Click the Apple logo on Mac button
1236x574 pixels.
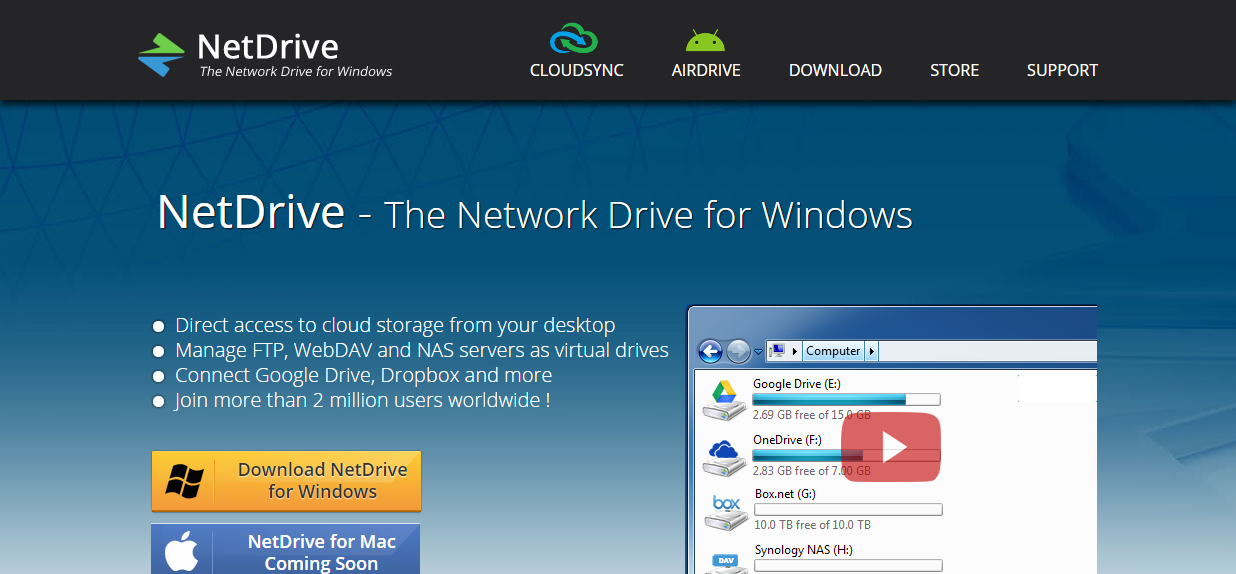(181, 552)
